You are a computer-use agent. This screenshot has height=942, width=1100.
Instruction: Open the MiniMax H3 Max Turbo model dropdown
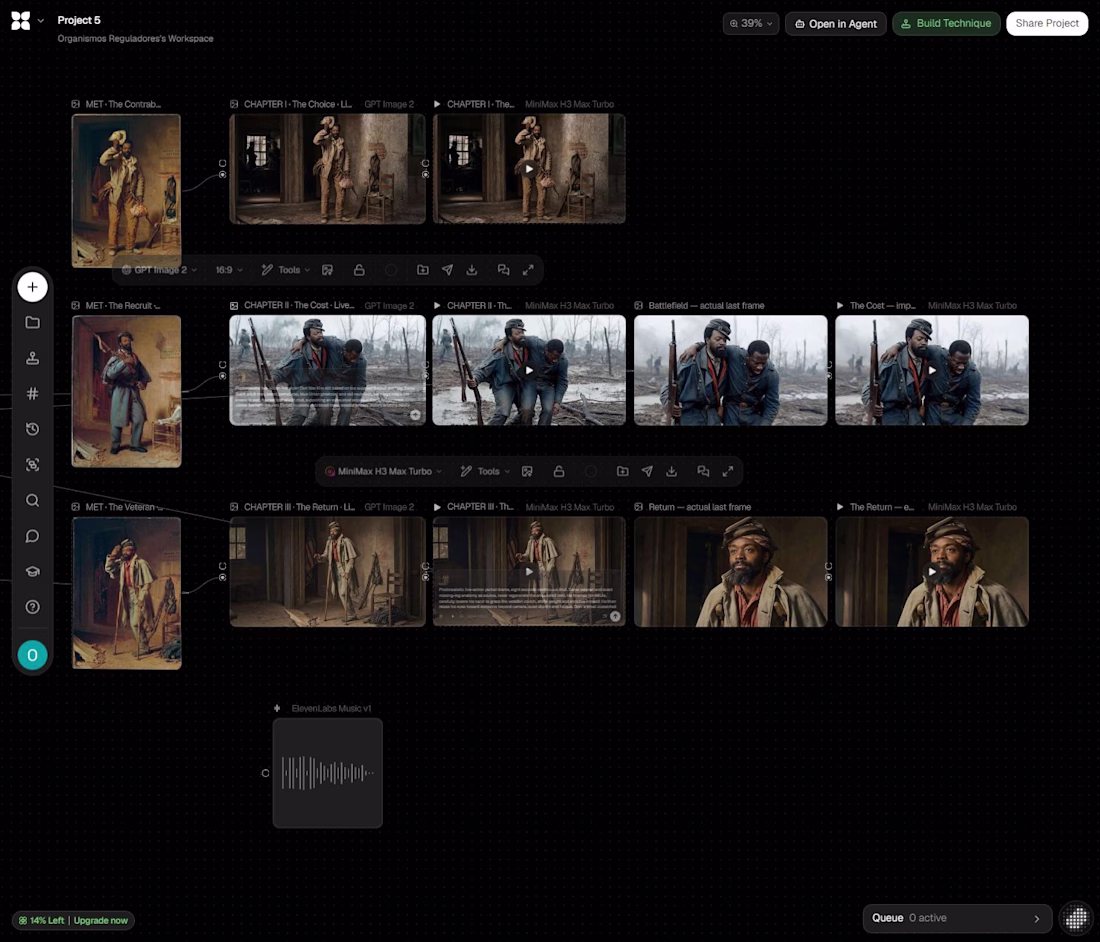pyautogui.click(x=383, y=471)
